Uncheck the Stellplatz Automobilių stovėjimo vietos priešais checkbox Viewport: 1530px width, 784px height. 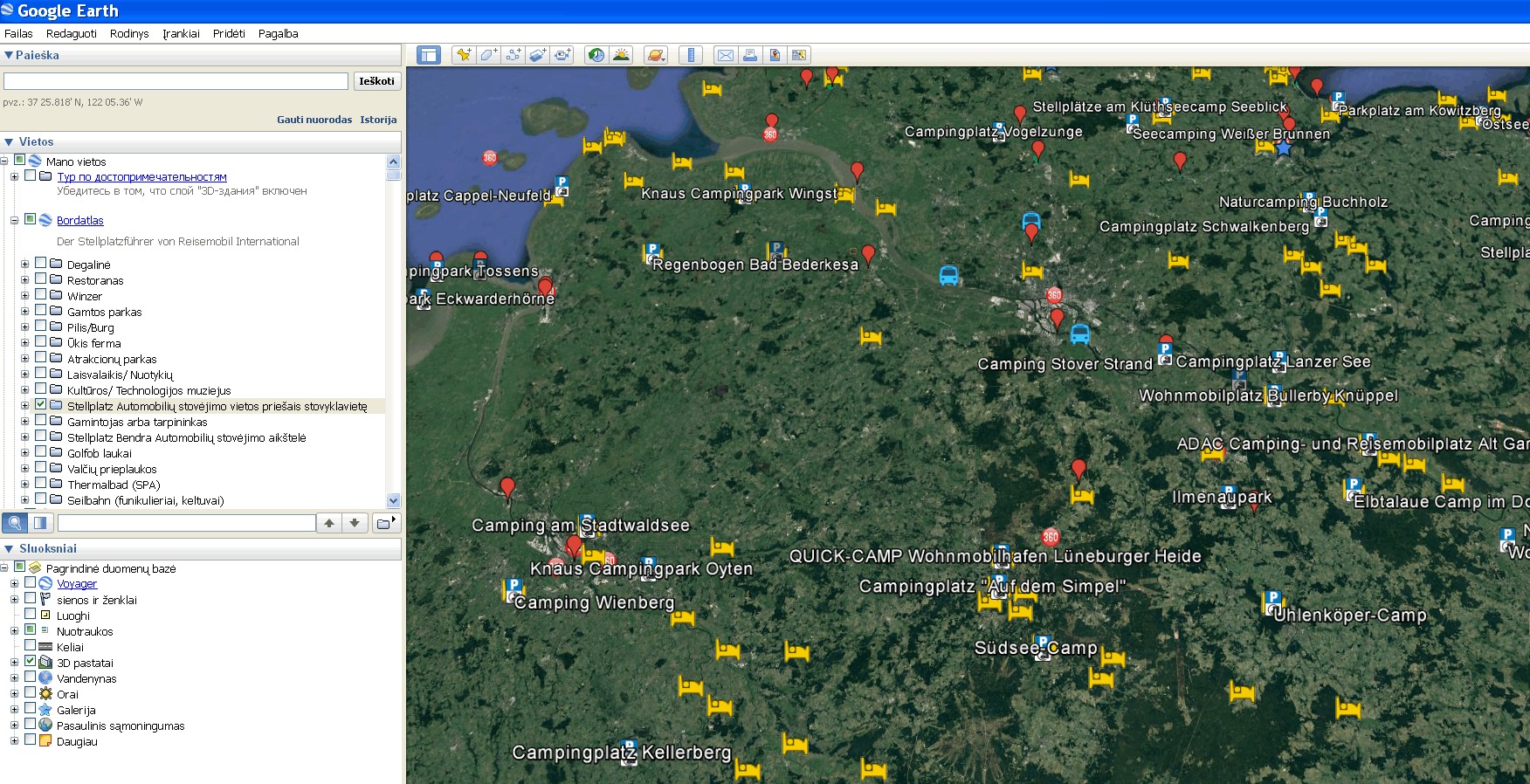[40, 405]
